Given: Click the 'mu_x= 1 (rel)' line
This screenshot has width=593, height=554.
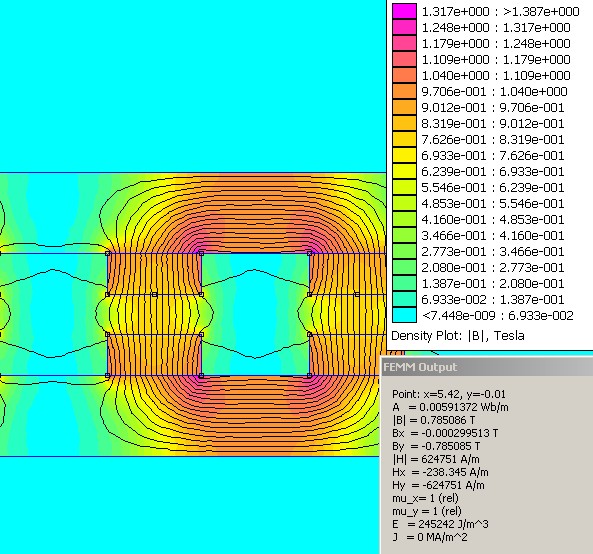Looking at the screenshot, I should pos(425,498).
